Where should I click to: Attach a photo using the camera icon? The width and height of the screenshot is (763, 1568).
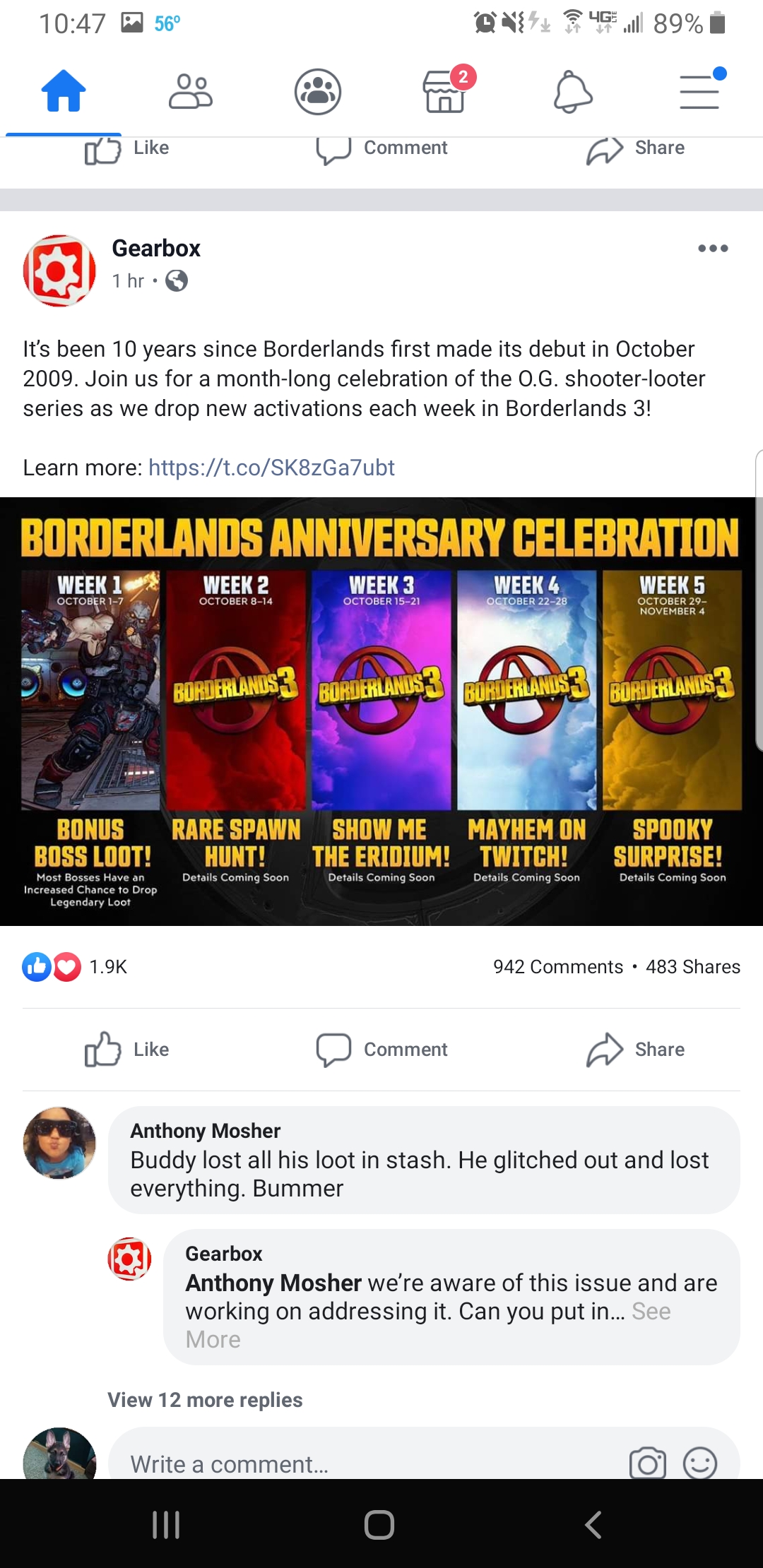(648, 1462)
